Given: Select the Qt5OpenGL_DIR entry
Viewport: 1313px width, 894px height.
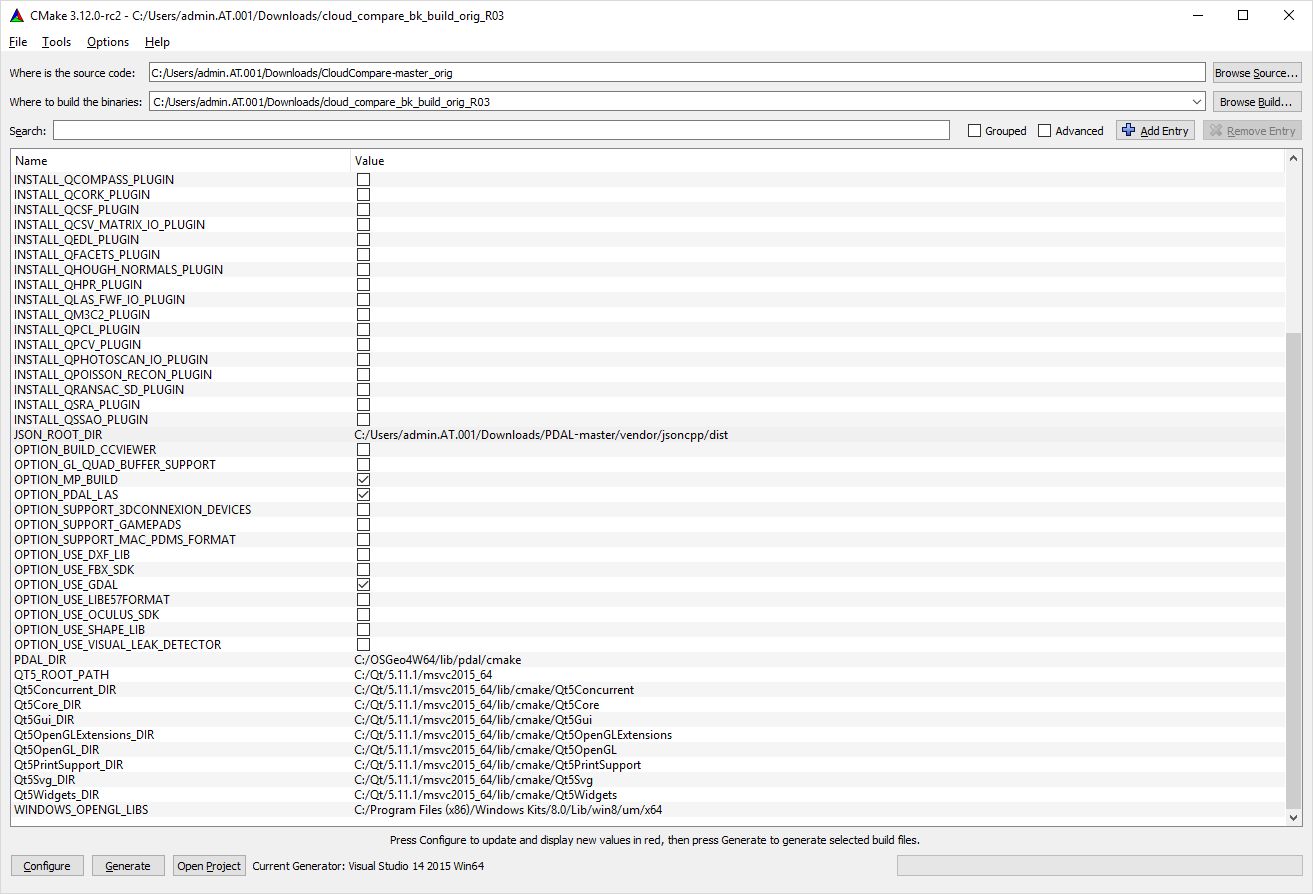Looking at the screenshot, I should (x=56, y=750).
